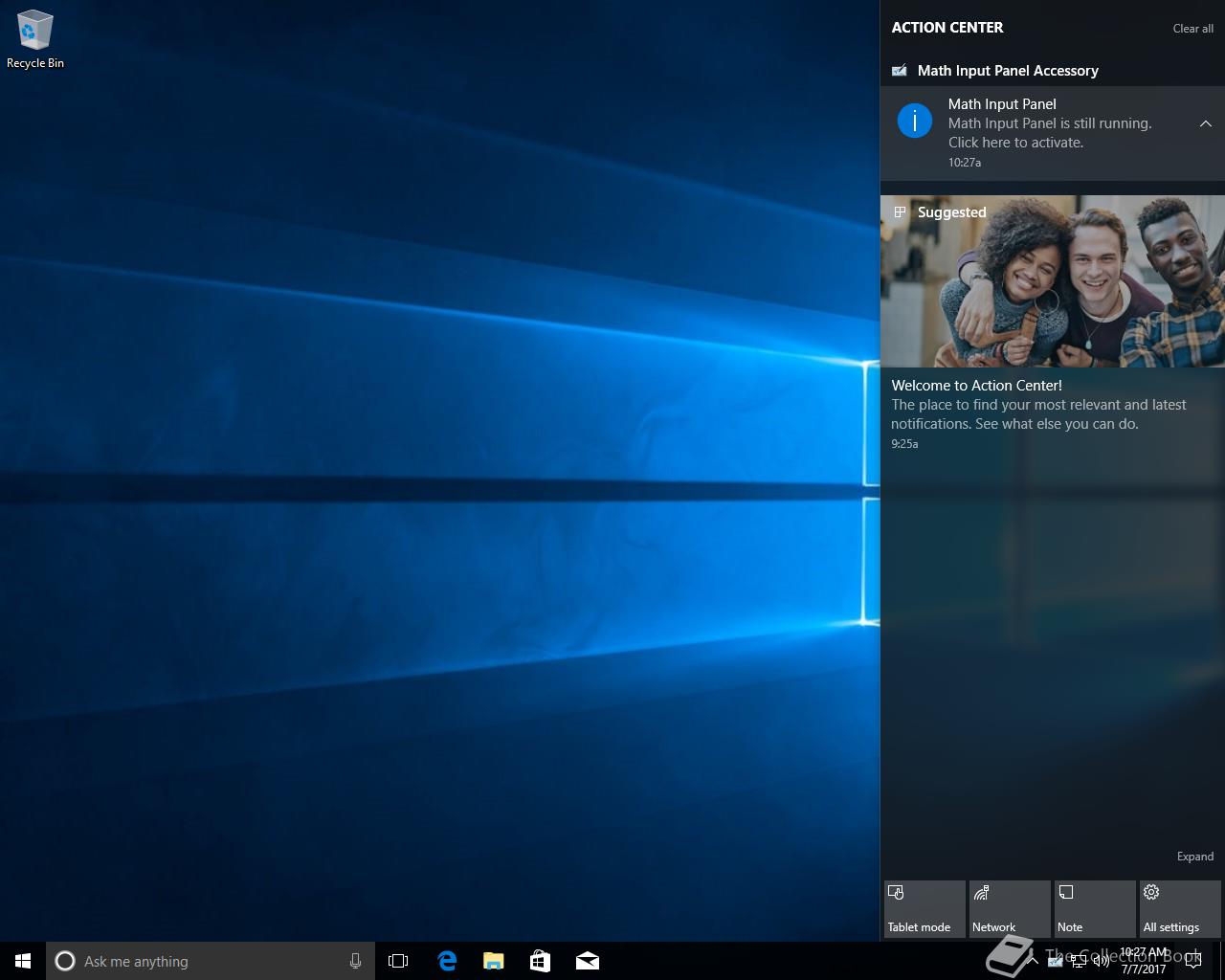Image resolution: width=1225 pixels, height=980 pixels.
Task: Show hidden system tray icons
Action: point(1033,961)
